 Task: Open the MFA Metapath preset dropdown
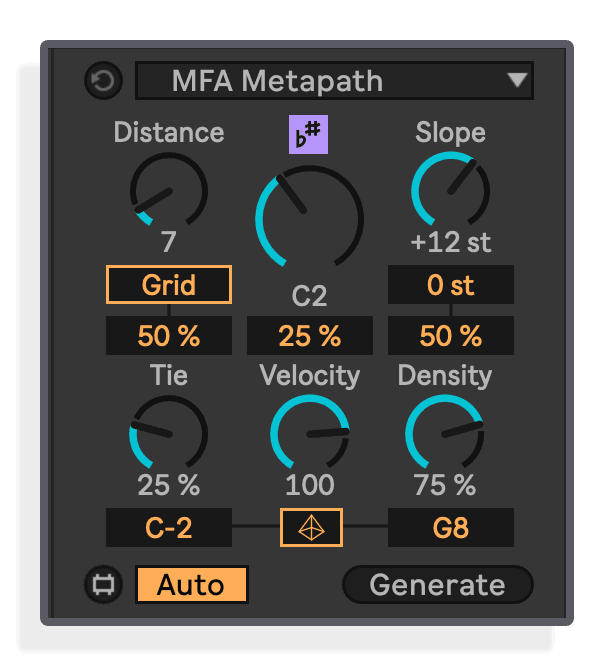[x=334, y=81]
